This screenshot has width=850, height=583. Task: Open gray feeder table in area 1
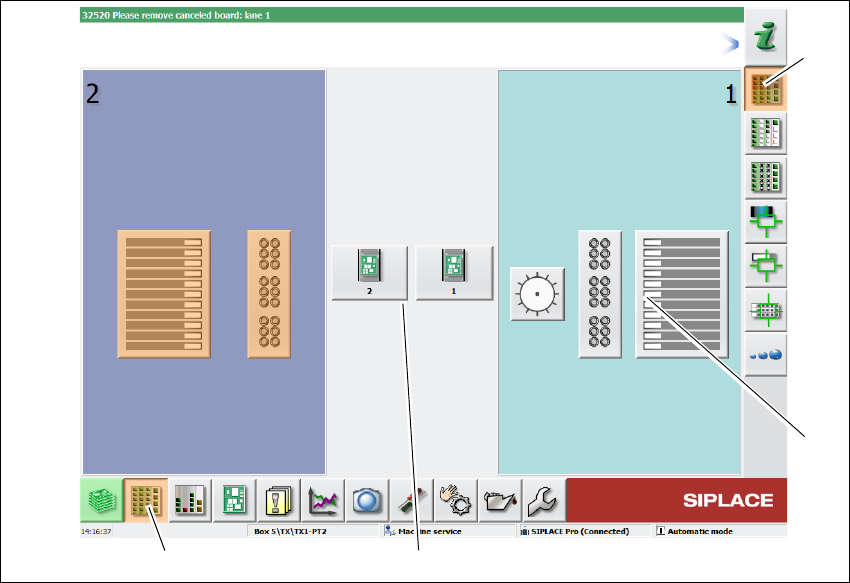click(x=681, y=294)
